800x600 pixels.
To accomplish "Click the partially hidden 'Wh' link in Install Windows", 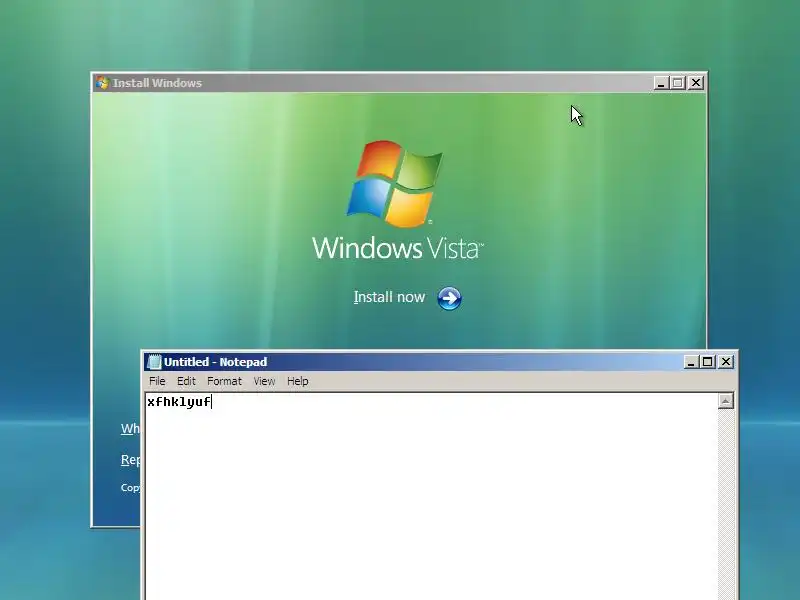I will pos(130,429).
